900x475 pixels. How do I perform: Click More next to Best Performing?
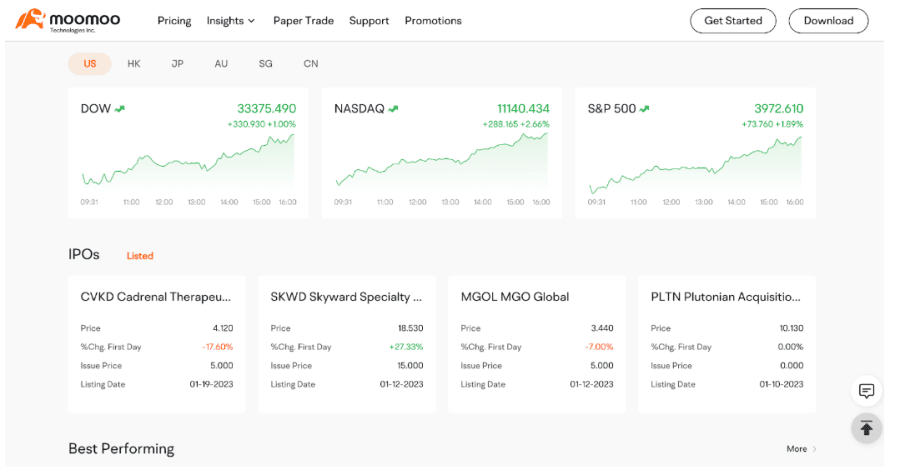(801, 449)
